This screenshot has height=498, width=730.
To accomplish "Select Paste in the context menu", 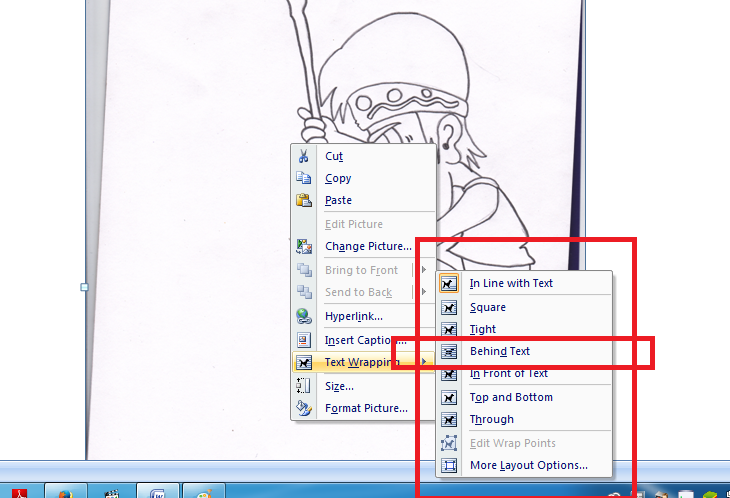I will 363,200.
